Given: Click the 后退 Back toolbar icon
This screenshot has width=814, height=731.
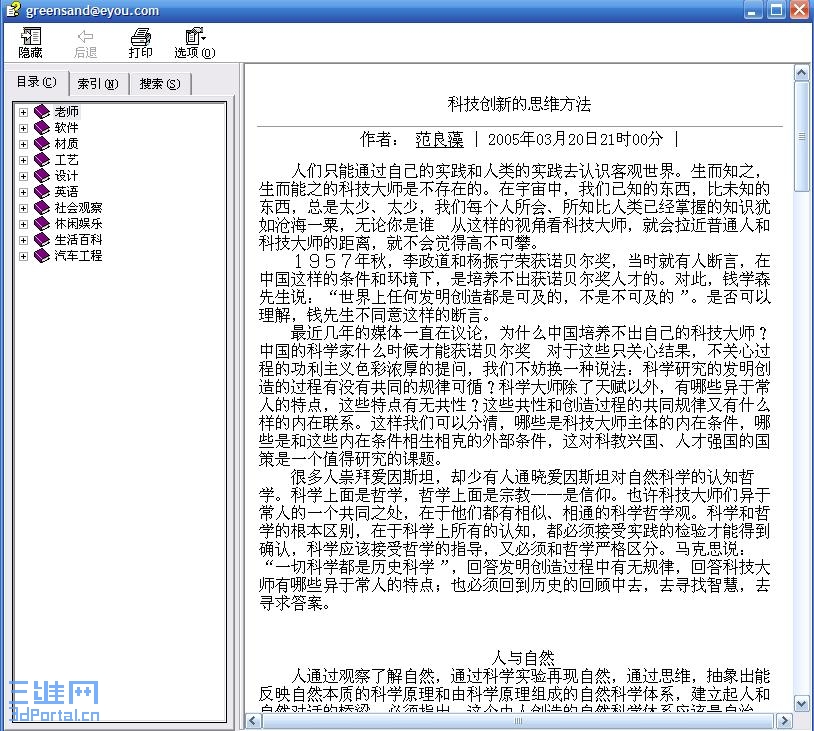Looking at the screenshot, I should pyautogui.click(x=85, y=40).
